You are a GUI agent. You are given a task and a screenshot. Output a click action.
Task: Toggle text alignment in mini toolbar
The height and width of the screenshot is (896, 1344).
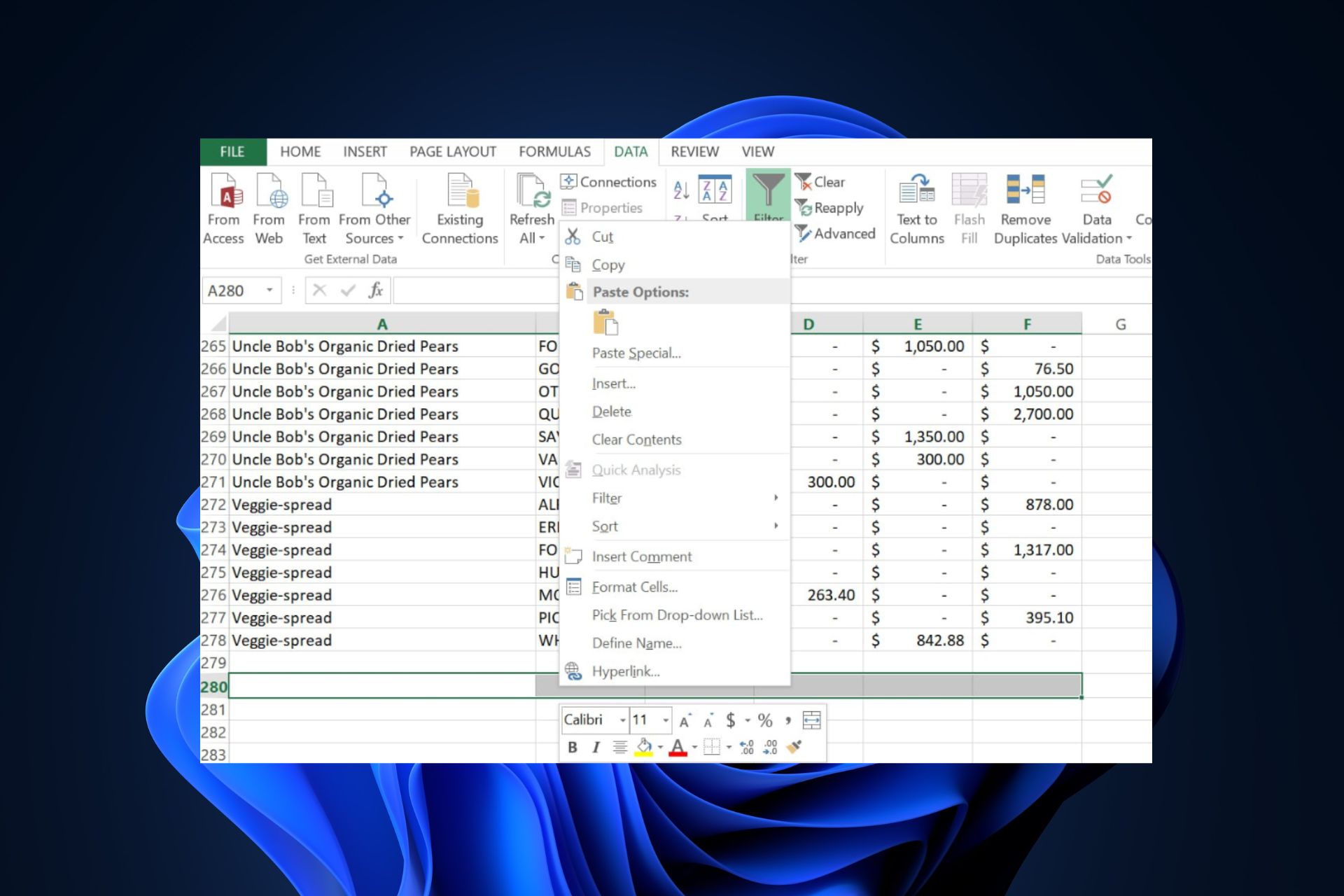617,746
